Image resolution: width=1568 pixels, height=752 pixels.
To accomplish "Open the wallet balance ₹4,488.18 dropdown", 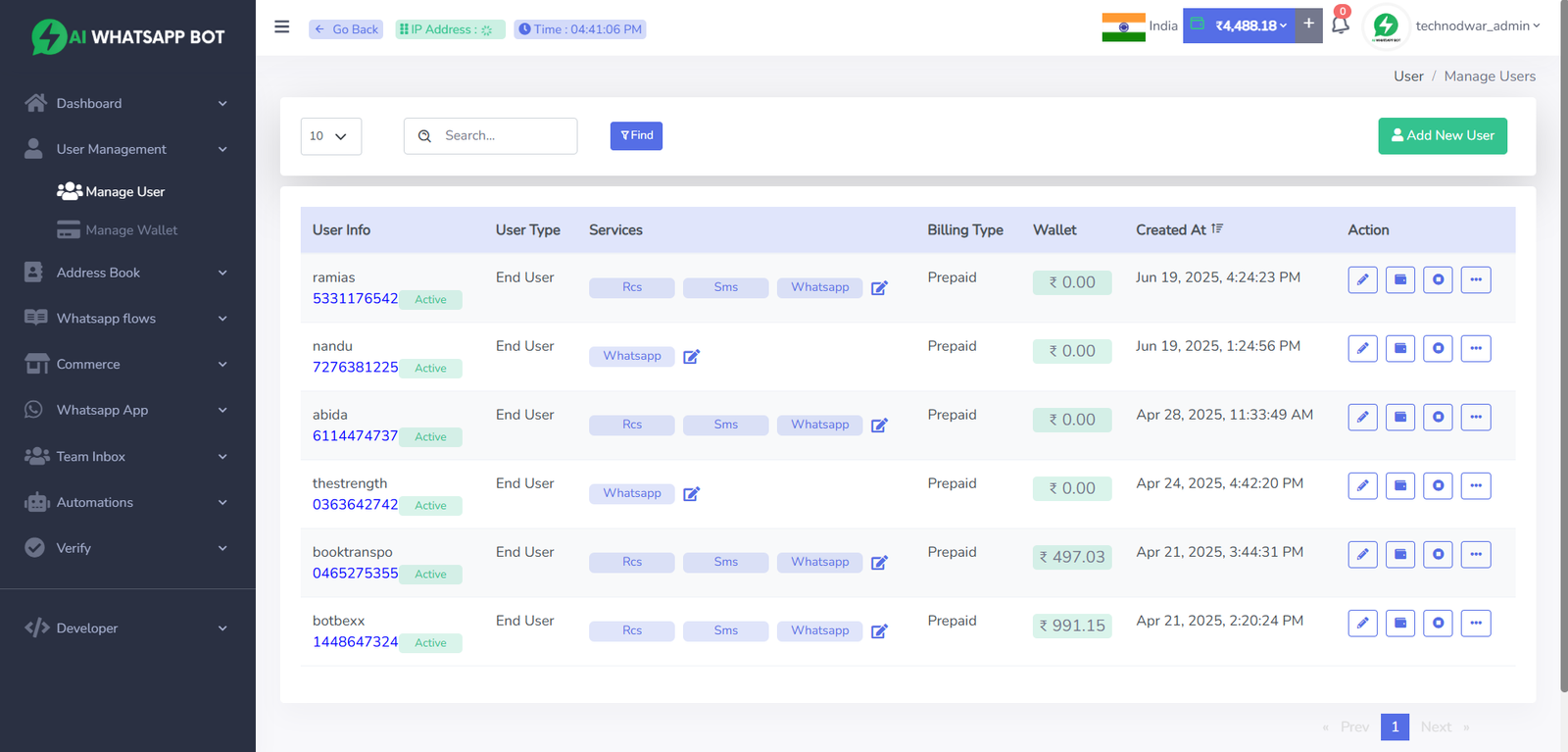I will click(x=1239, y=25).
